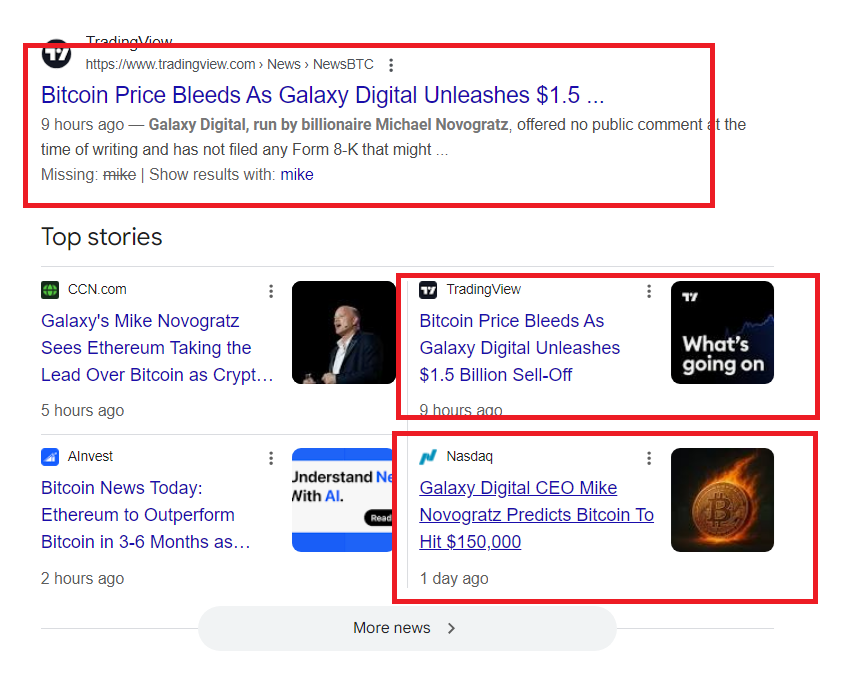
Task: Open more options for the Nasdaq story
Action: [648, 458]
